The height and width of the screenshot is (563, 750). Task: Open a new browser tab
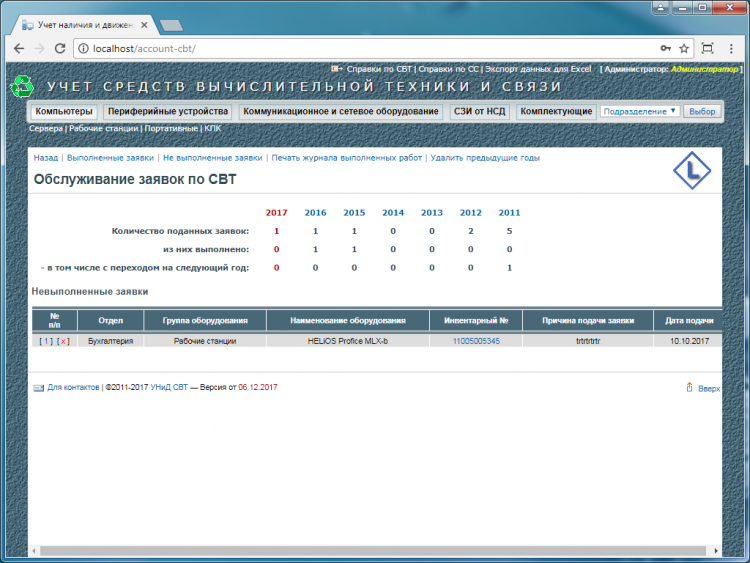click(x=171, y=25)
